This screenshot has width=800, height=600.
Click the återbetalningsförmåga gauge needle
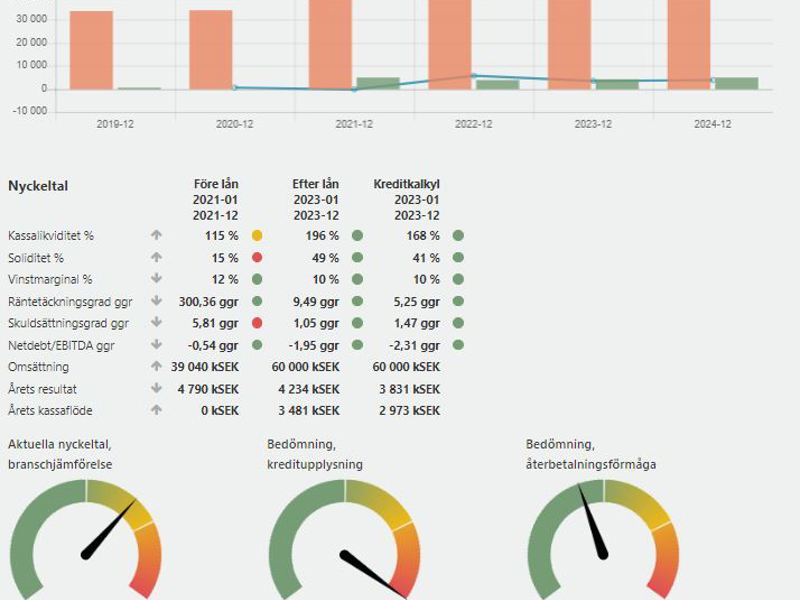594,522
